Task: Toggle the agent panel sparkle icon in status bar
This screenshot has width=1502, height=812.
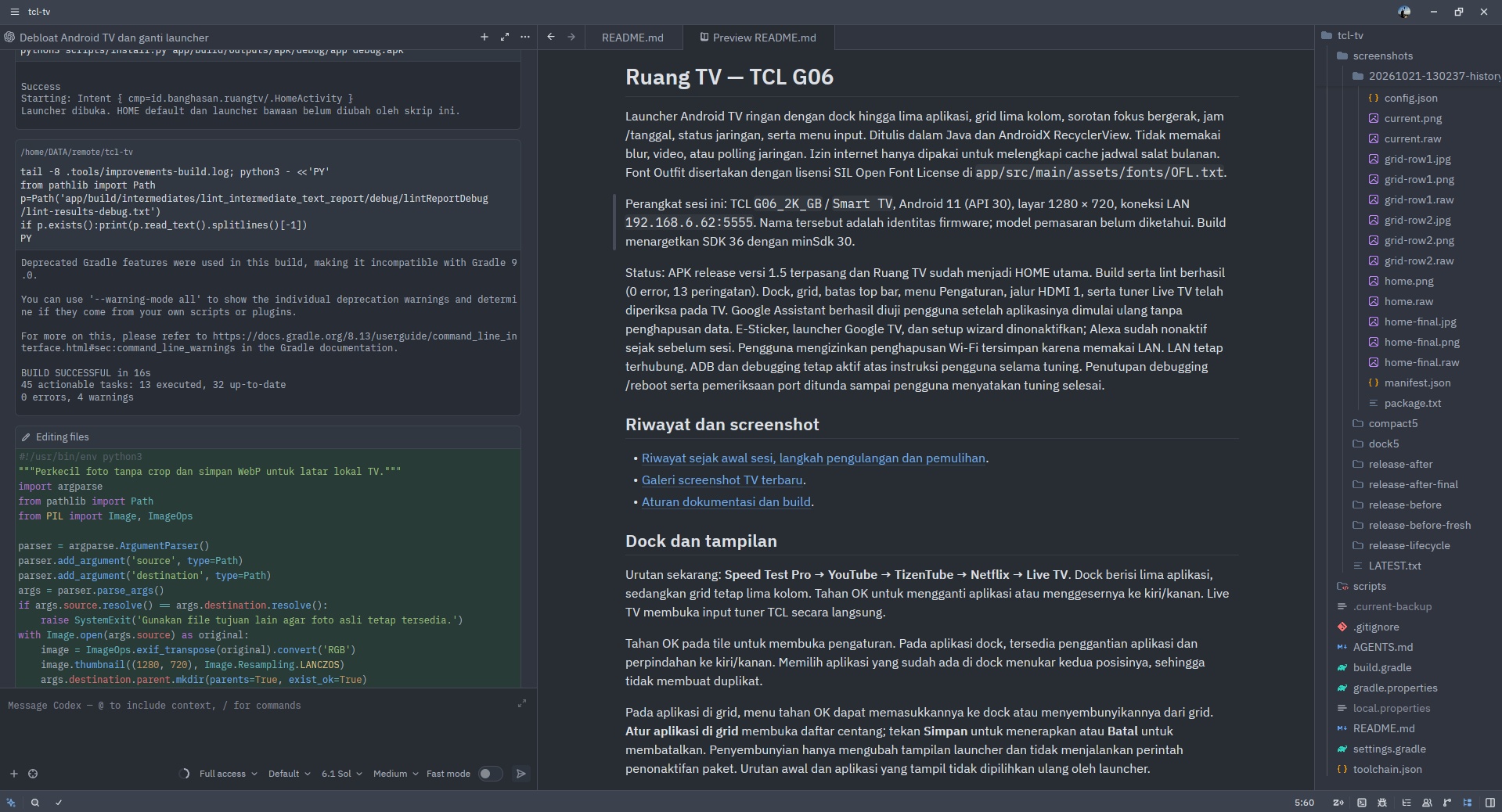Action: tap(11, 802)
